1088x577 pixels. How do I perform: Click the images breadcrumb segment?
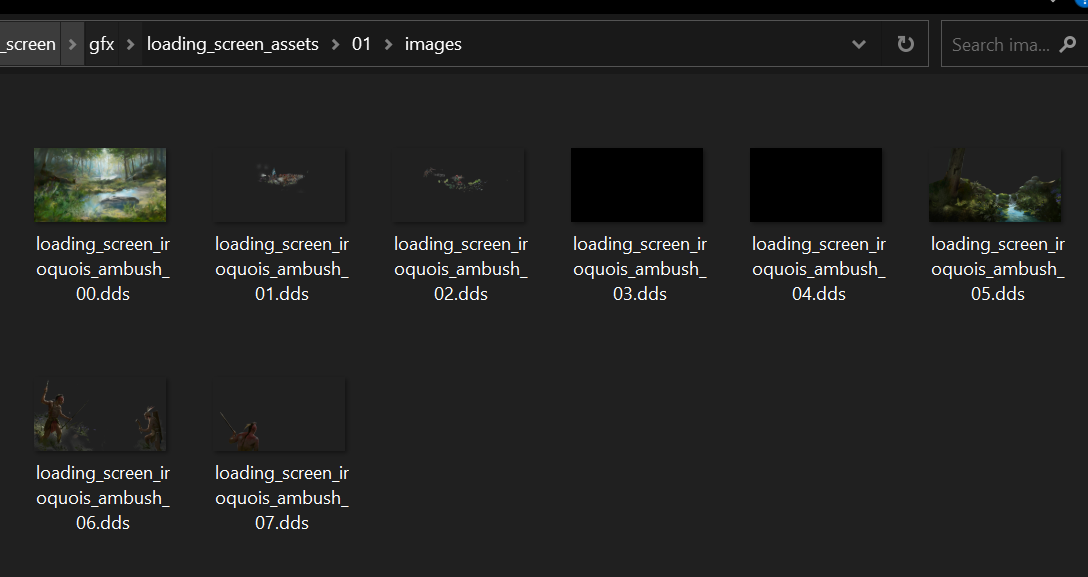433,44
